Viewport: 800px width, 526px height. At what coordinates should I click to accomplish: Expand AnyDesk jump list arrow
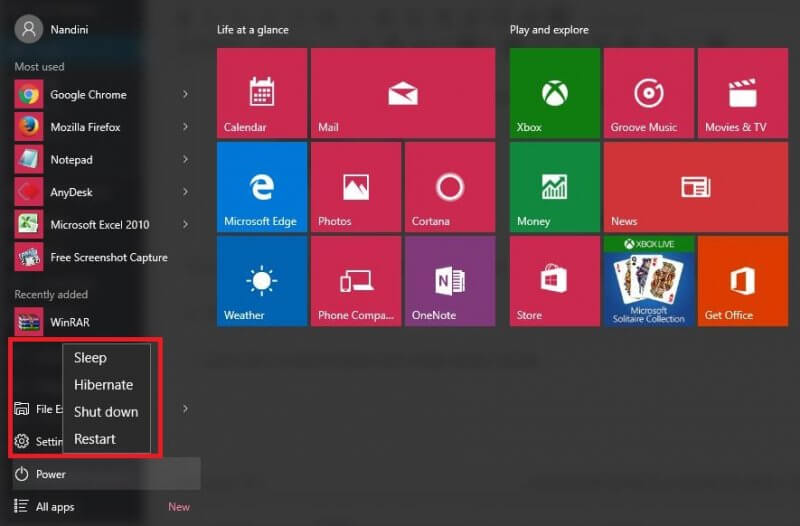(185, 192)
